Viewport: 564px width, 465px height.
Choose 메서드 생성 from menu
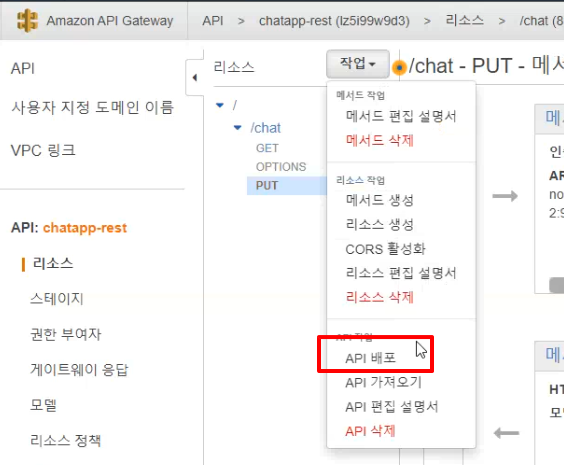click(x=379, y=200)
